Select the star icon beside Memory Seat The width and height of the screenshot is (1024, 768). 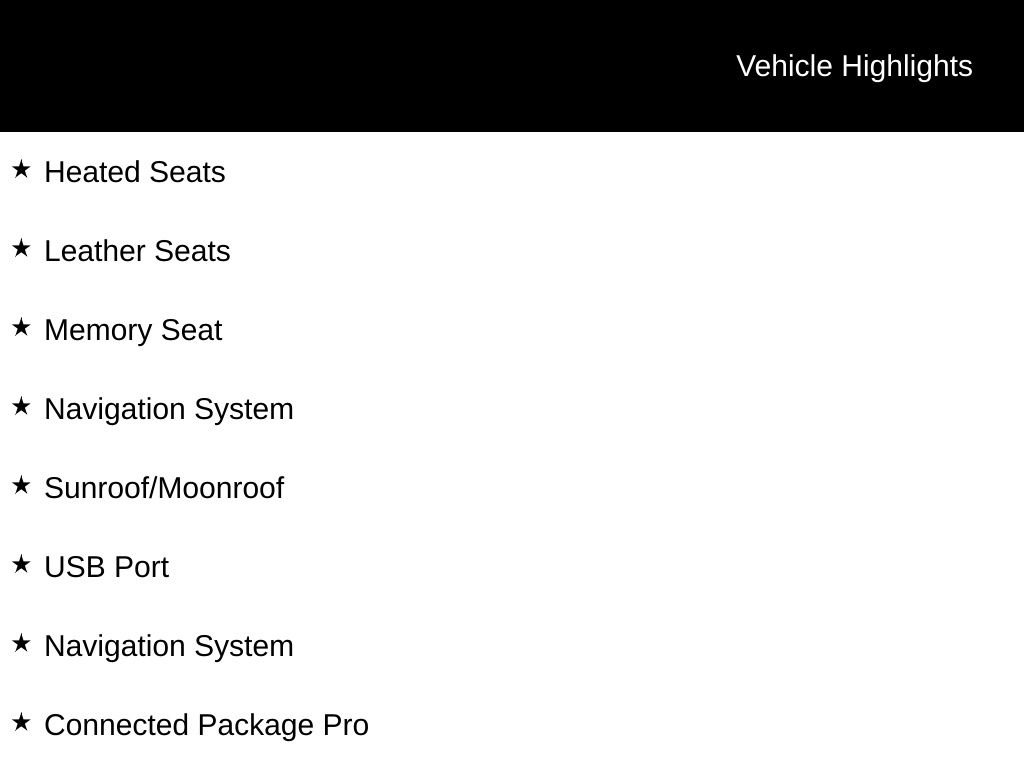[x=21, y=328]
